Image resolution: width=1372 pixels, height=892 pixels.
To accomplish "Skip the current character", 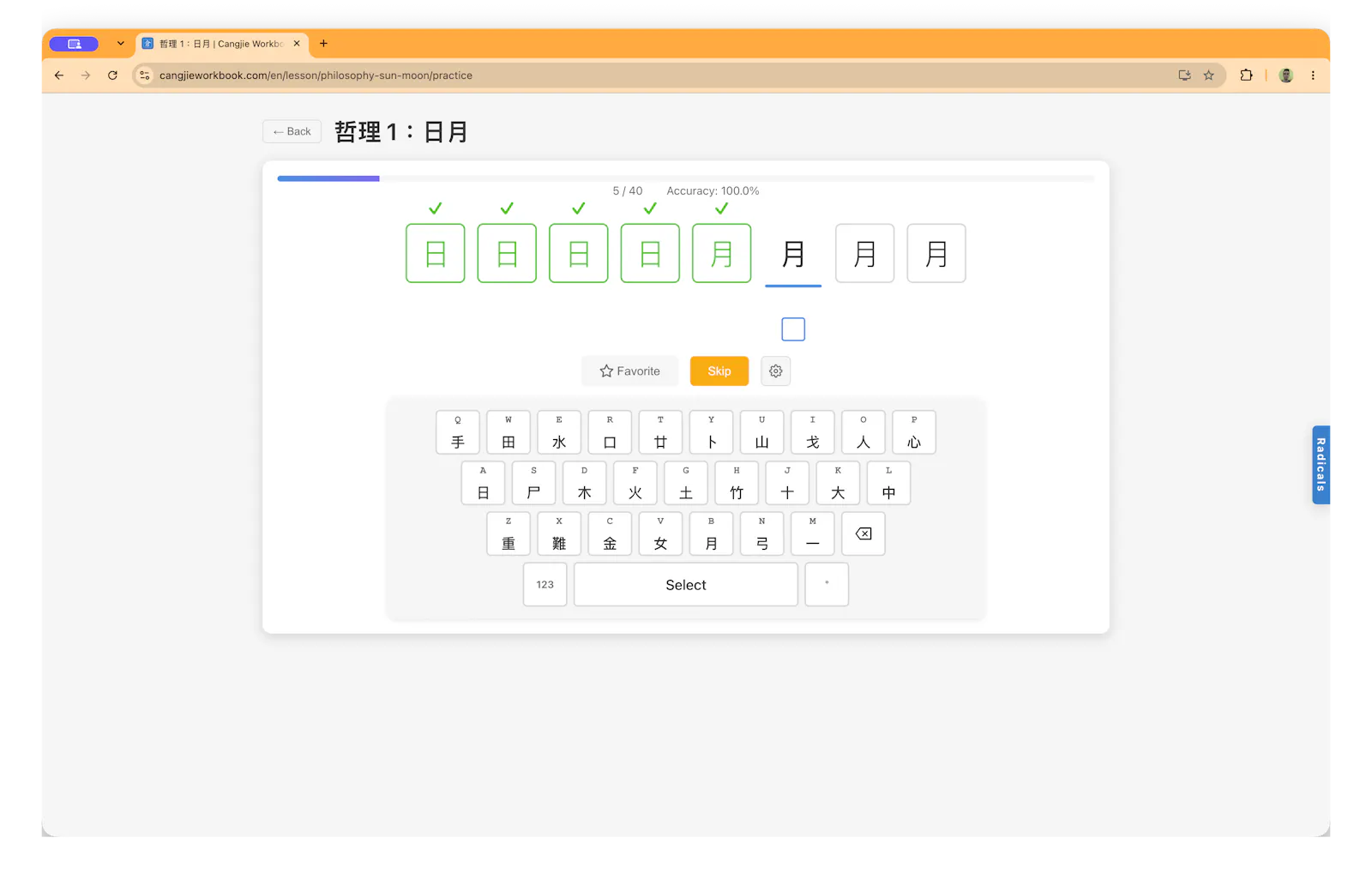I will coord(719,371).
